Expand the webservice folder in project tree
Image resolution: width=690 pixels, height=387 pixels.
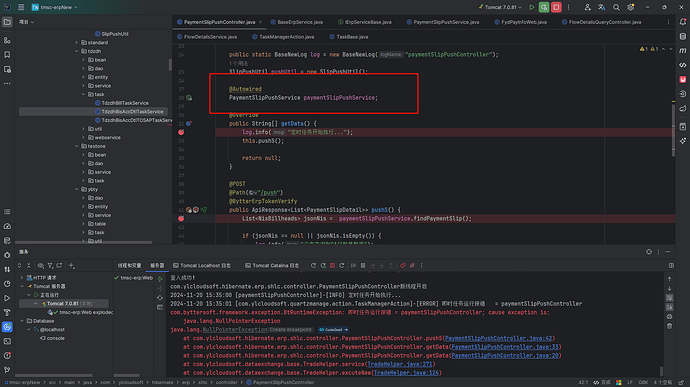(84, 137)
